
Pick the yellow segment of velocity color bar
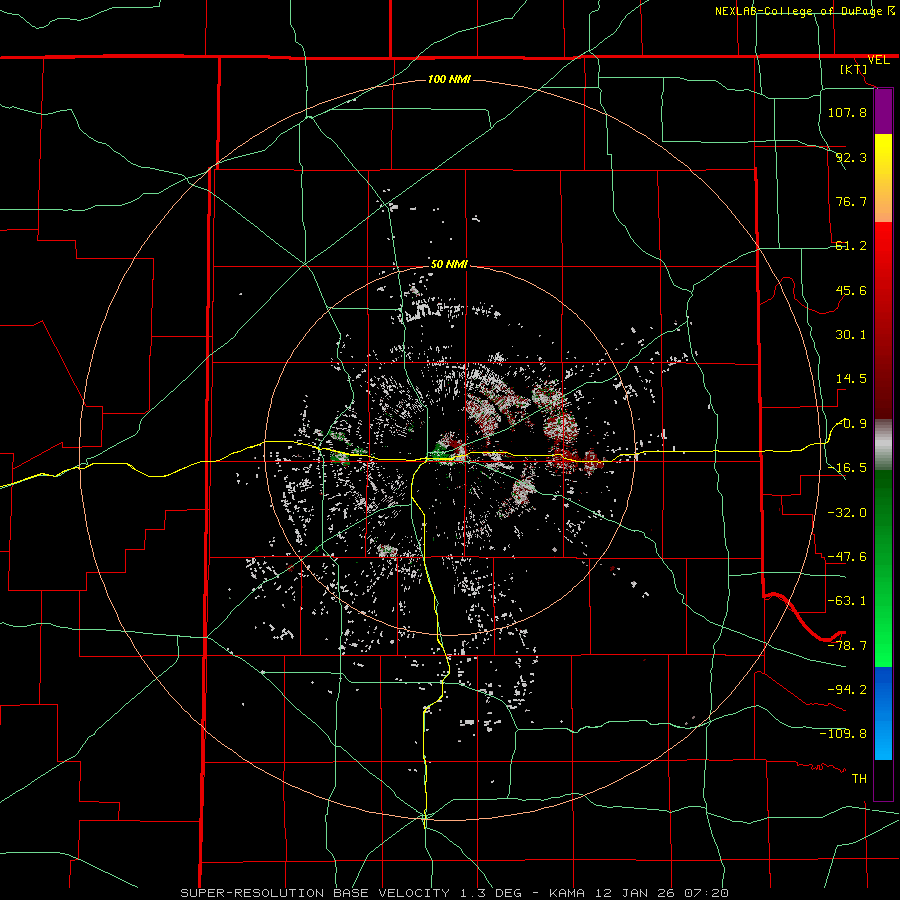pos(883,164)
